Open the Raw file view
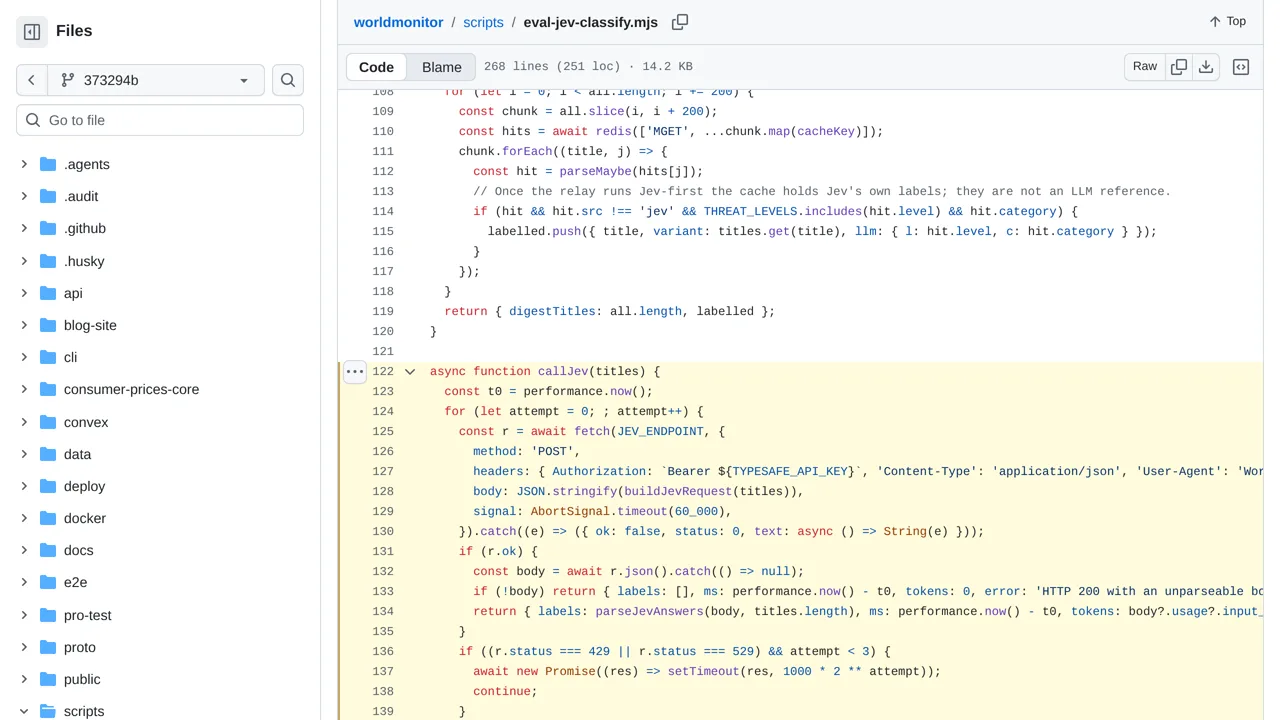1280x720 pixels. click(x=1145, y=67)
